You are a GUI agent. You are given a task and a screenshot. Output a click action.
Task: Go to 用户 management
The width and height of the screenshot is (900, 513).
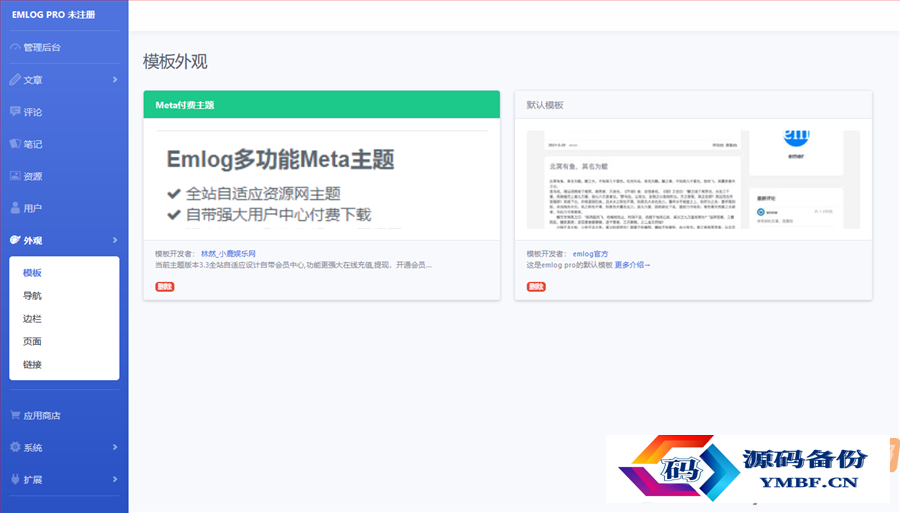point(33,208)
